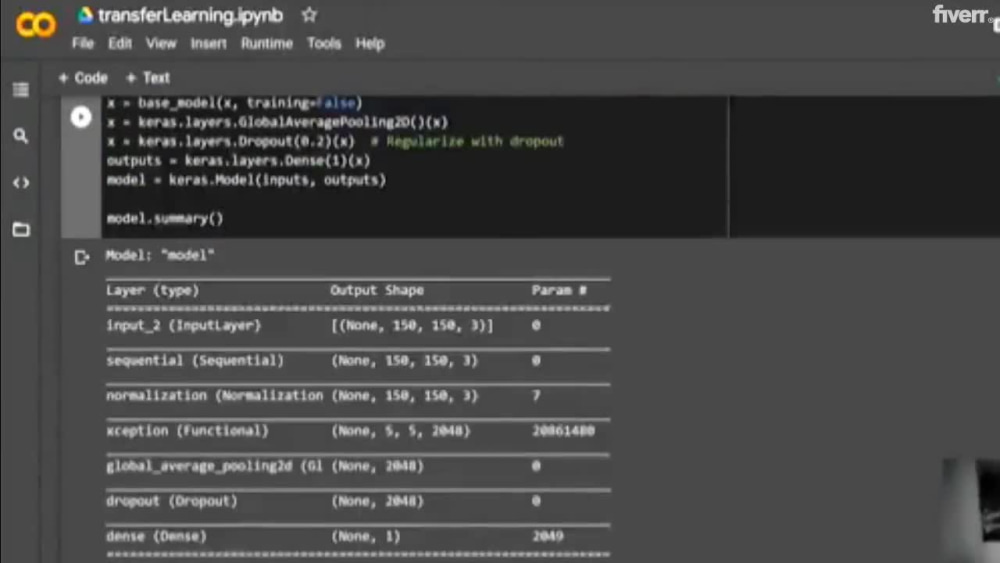Click the Google Drive icon beside notebook title
This screenshot has width=1000, height=563.
(85, 15)
